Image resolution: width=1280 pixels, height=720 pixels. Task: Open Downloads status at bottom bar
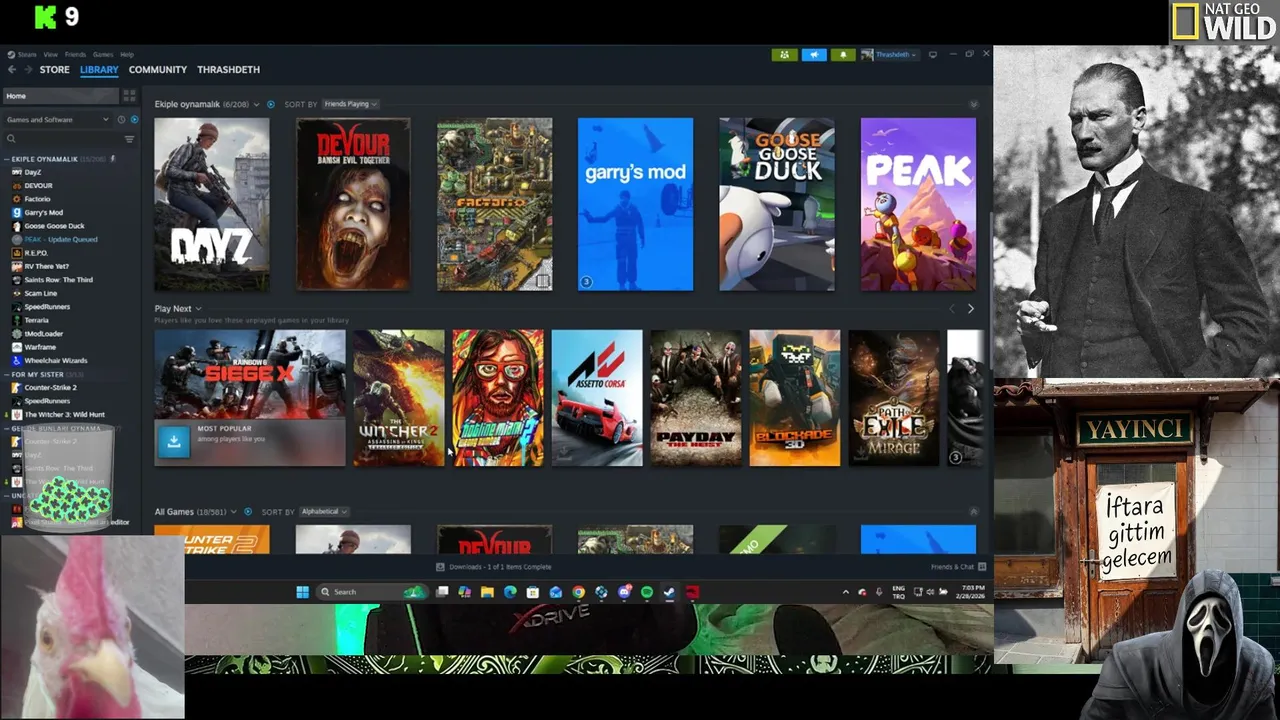(494, 567)
